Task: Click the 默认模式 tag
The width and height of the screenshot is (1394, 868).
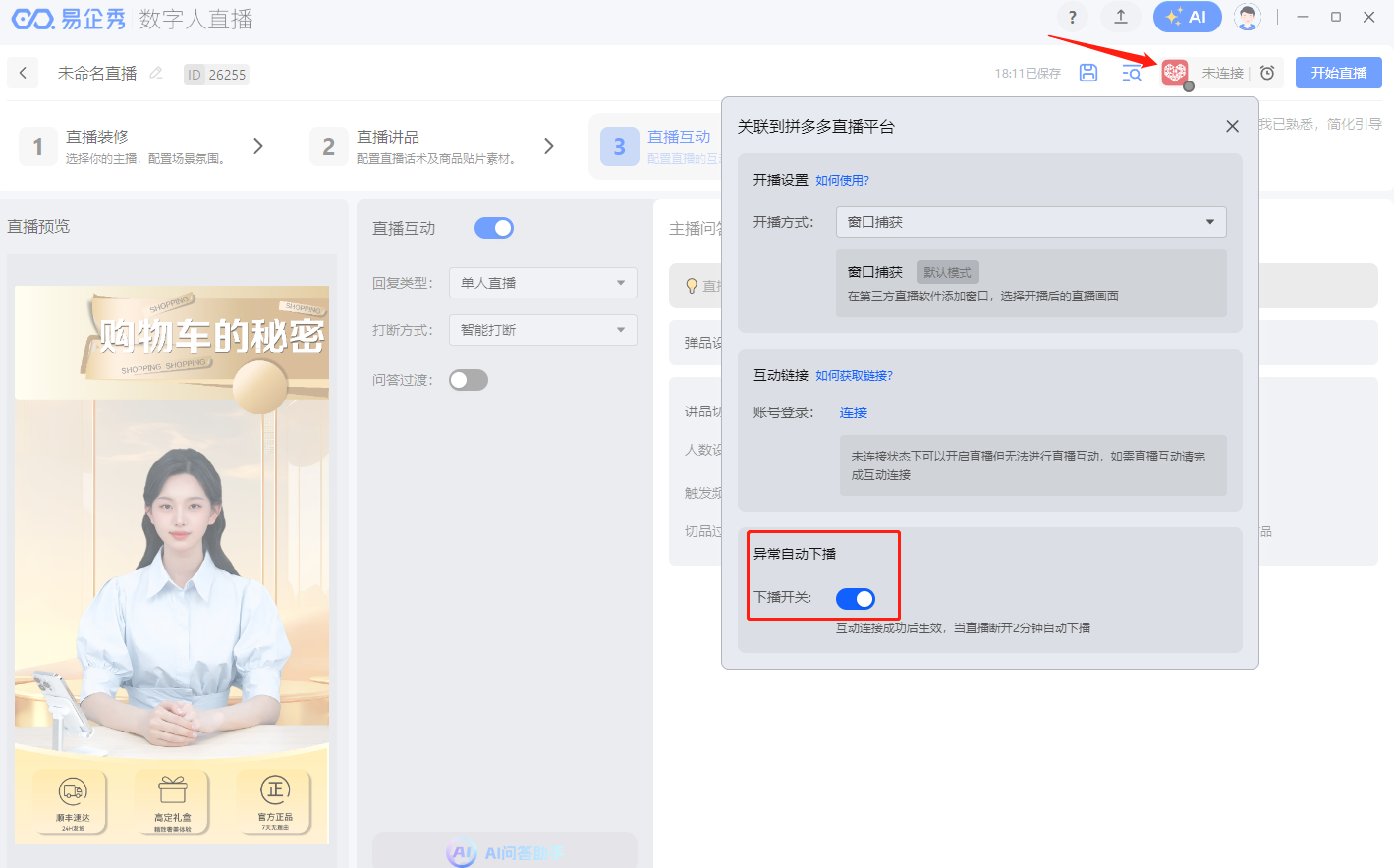Action: (x=947, y=272)
